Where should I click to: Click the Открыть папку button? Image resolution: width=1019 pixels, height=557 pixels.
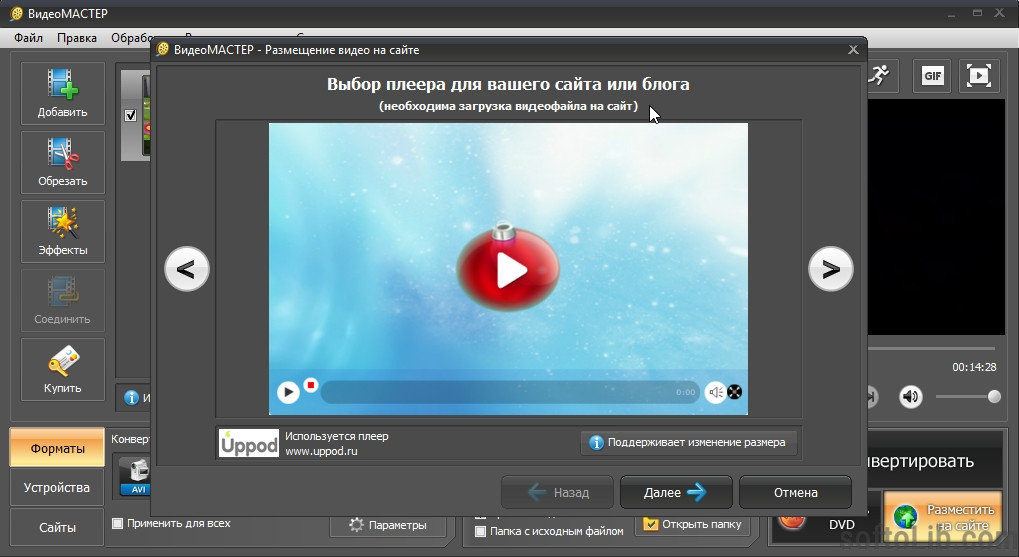(693, 524)
